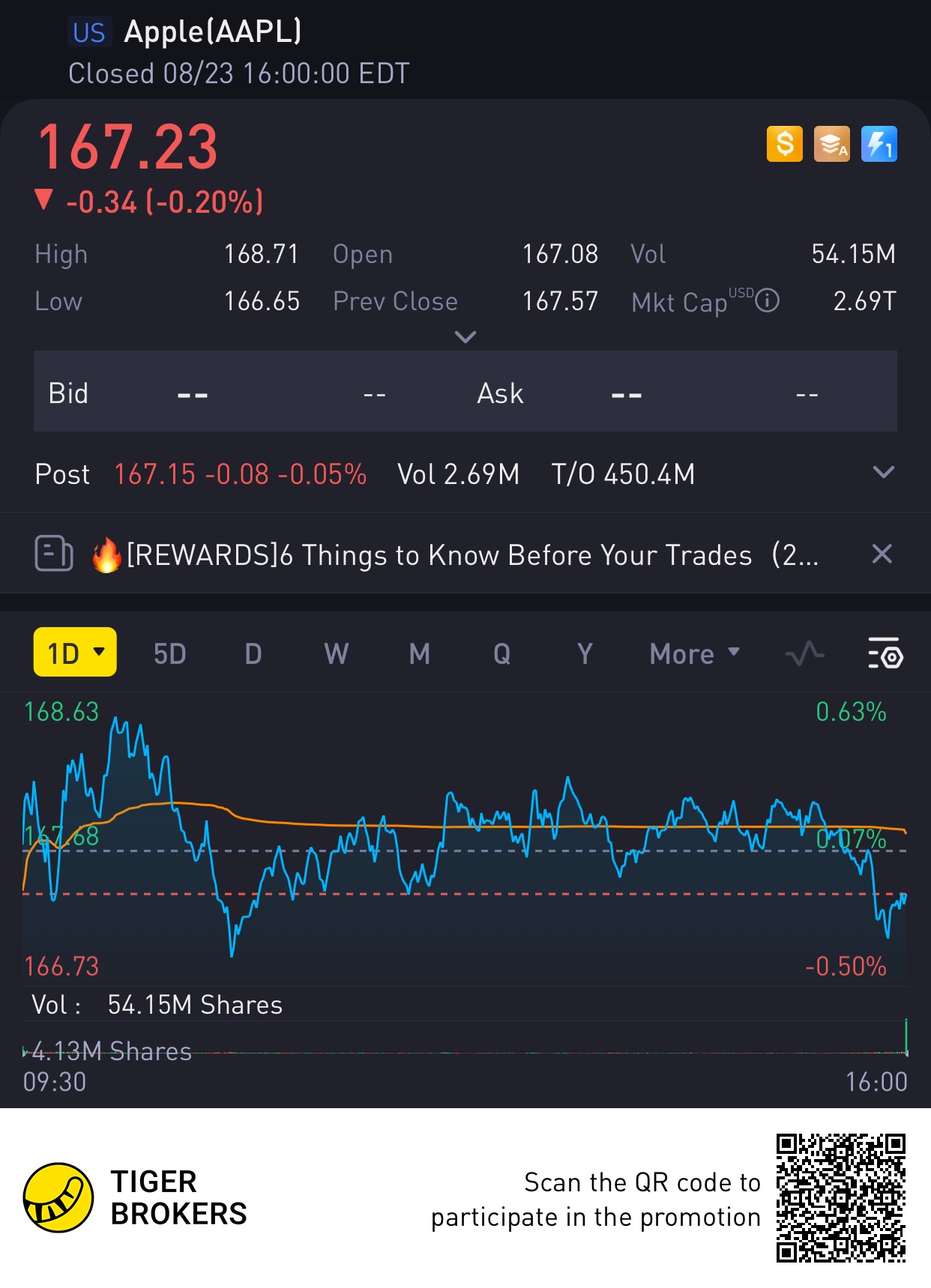
Task: Switch chart to W weekly tab
Action: coord(337,653)
